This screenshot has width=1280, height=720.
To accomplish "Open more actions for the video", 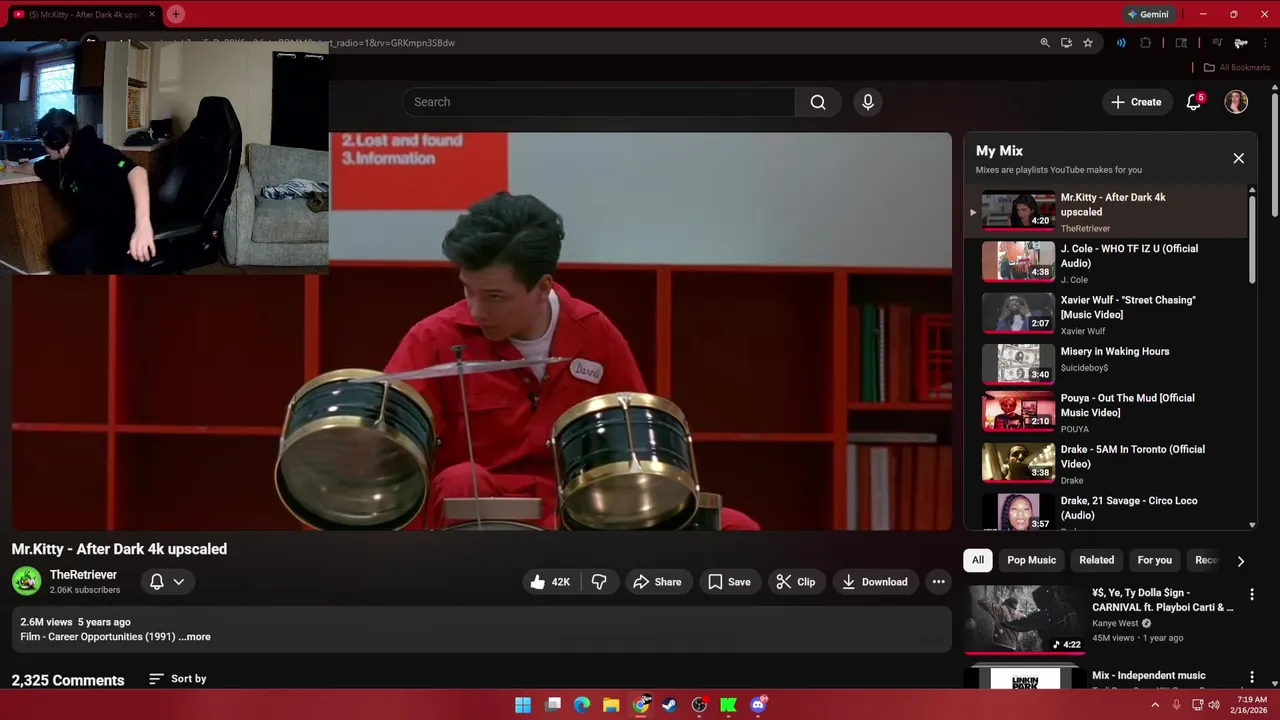I will (938, 582).
